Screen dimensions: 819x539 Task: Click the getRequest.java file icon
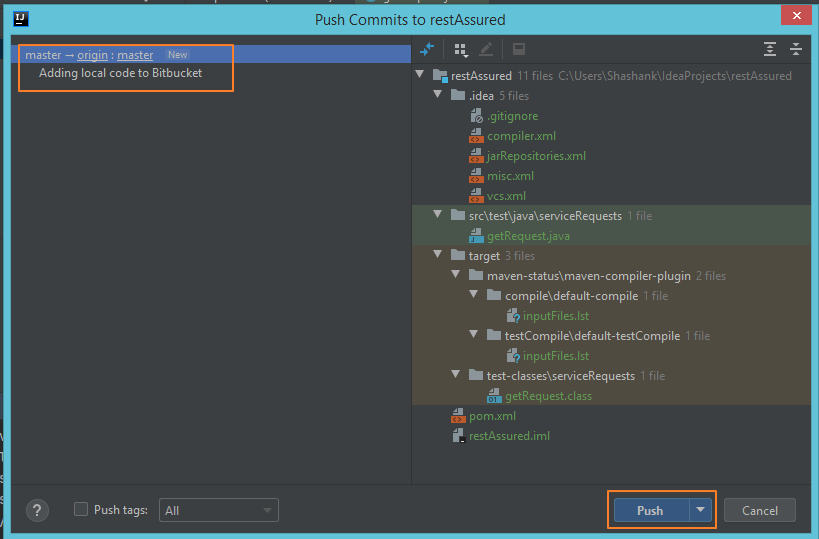pos(476,236)
